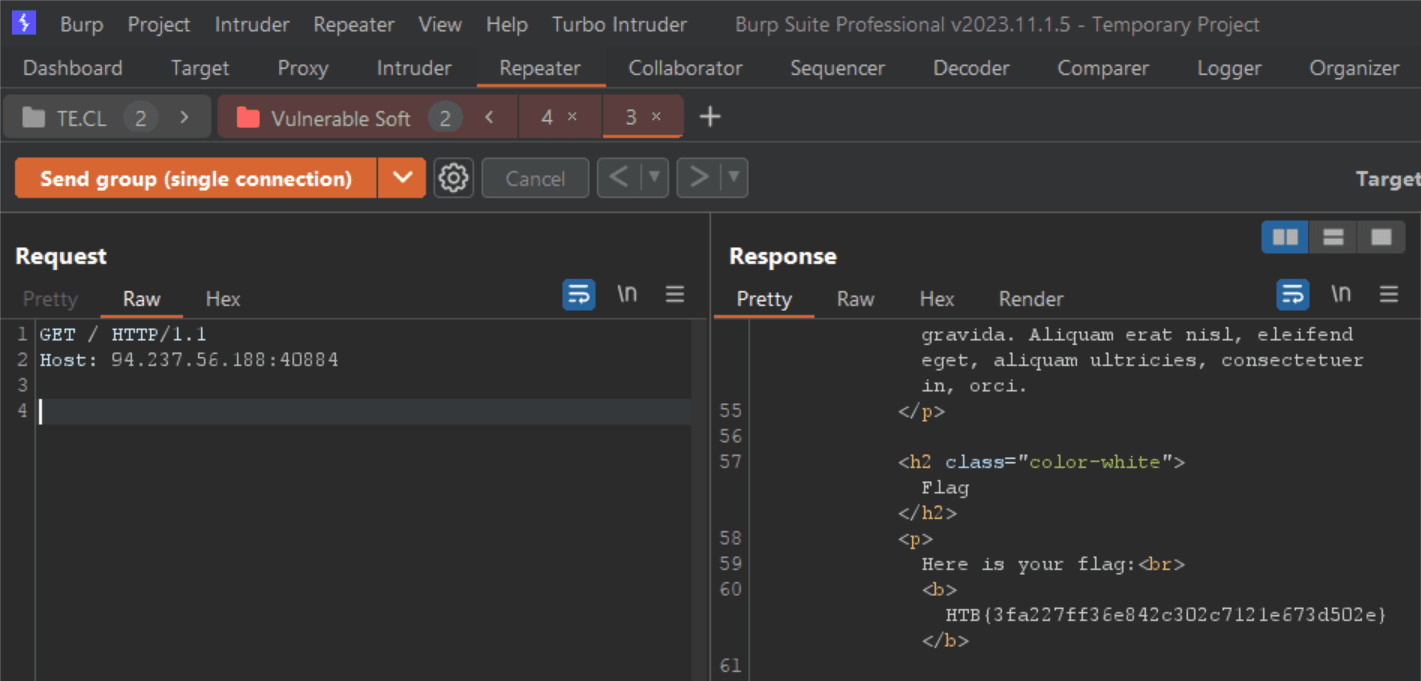Image resolution: width=1421 pixels, height=681 pixels.
Task: Switch Response view to Hex
Action: pyautogui.click(x=937, y=298)
